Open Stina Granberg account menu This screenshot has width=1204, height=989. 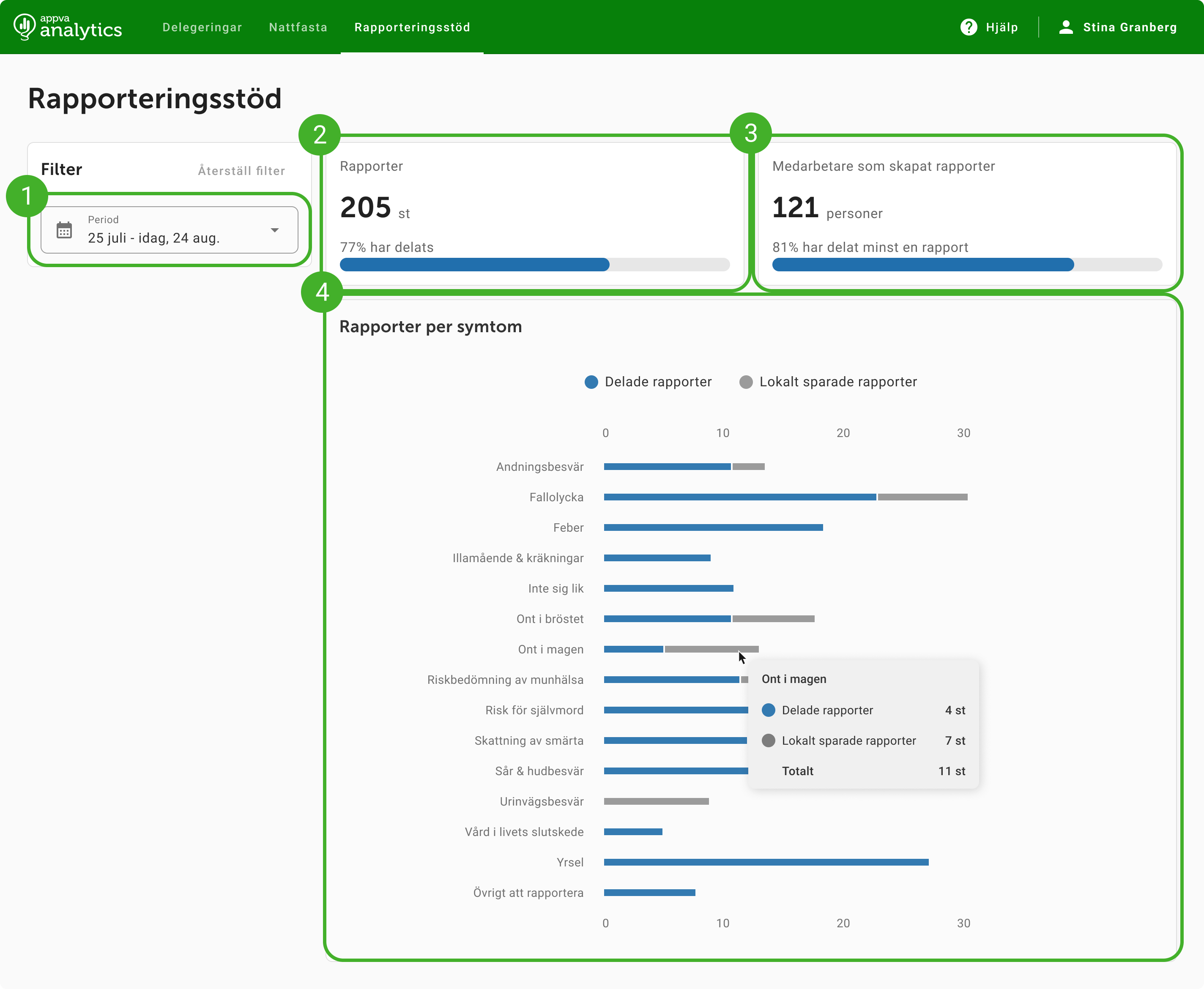1117,27
